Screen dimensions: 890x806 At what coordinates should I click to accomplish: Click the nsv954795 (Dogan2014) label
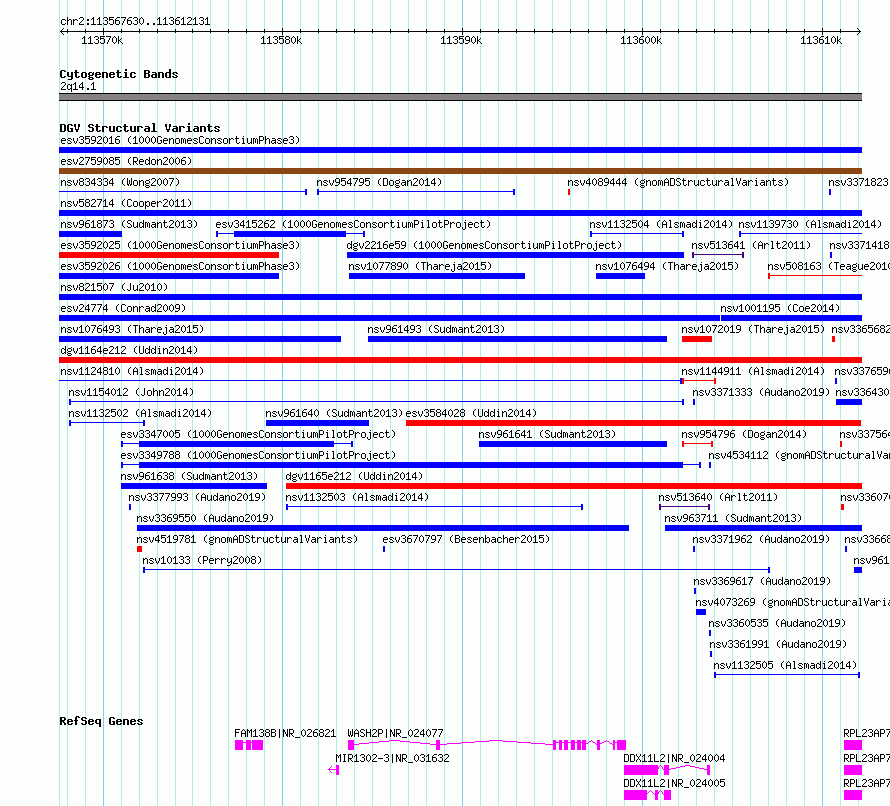(x=379, y=182)
